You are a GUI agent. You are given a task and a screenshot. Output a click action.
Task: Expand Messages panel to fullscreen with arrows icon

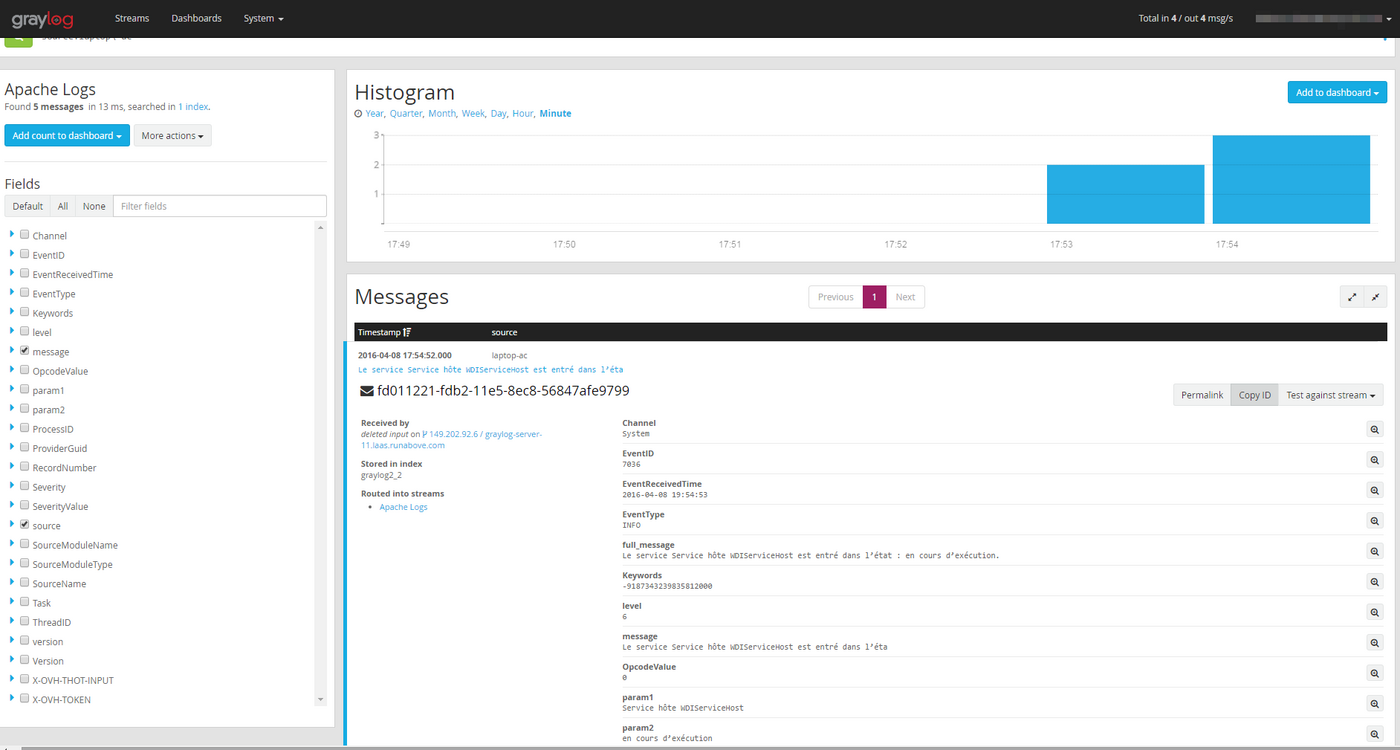pos(1352,296)
